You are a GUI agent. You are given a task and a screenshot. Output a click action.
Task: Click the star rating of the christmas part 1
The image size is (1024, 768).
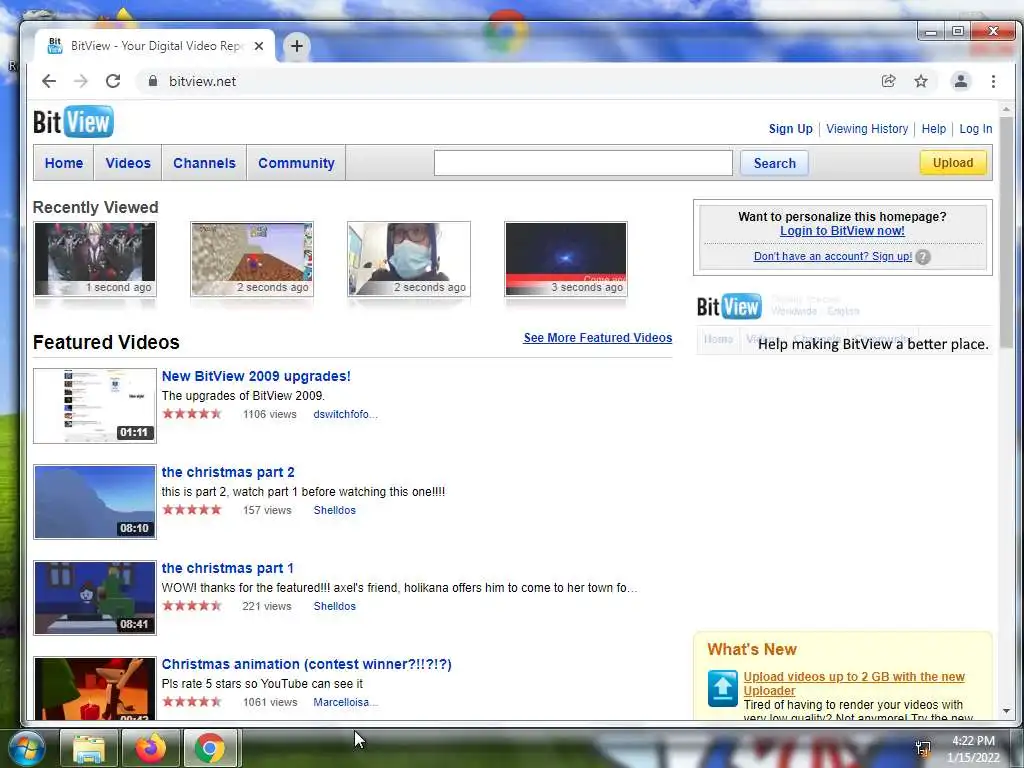point(192,605)
